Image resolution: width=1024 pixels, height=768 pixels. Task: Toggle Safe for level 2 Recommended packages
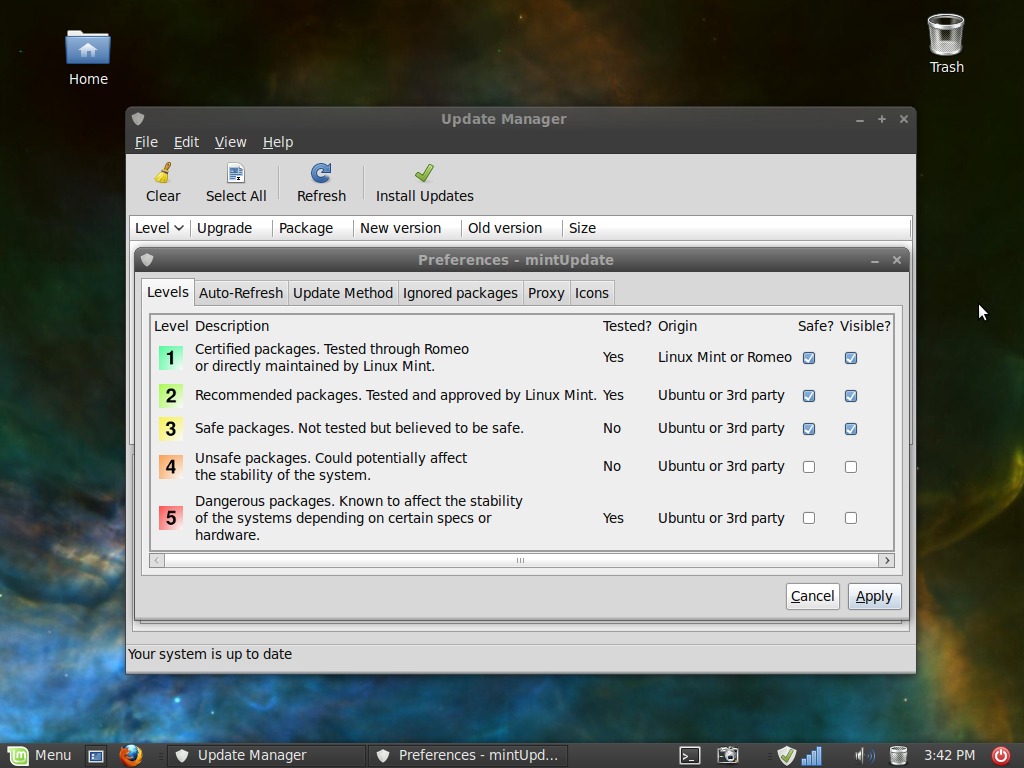click(x=808, y=396)
